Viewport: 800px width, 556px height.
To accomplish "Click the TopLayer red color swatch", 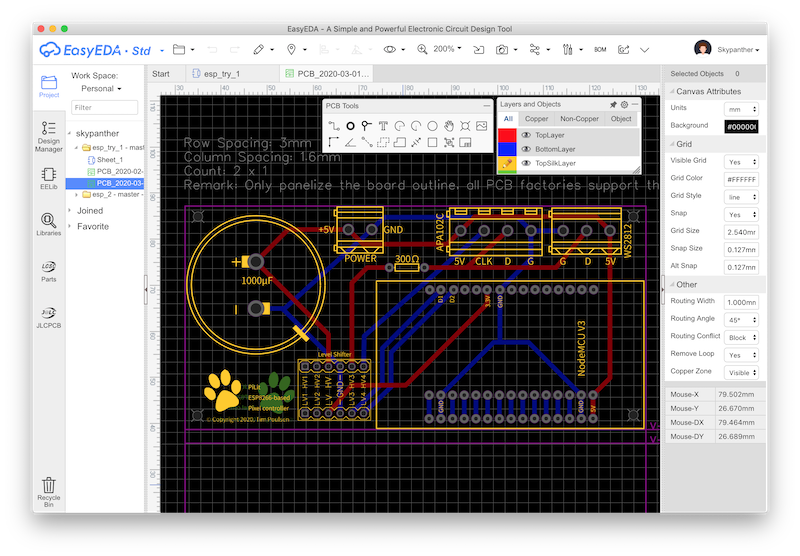I will tap(507, 135).
